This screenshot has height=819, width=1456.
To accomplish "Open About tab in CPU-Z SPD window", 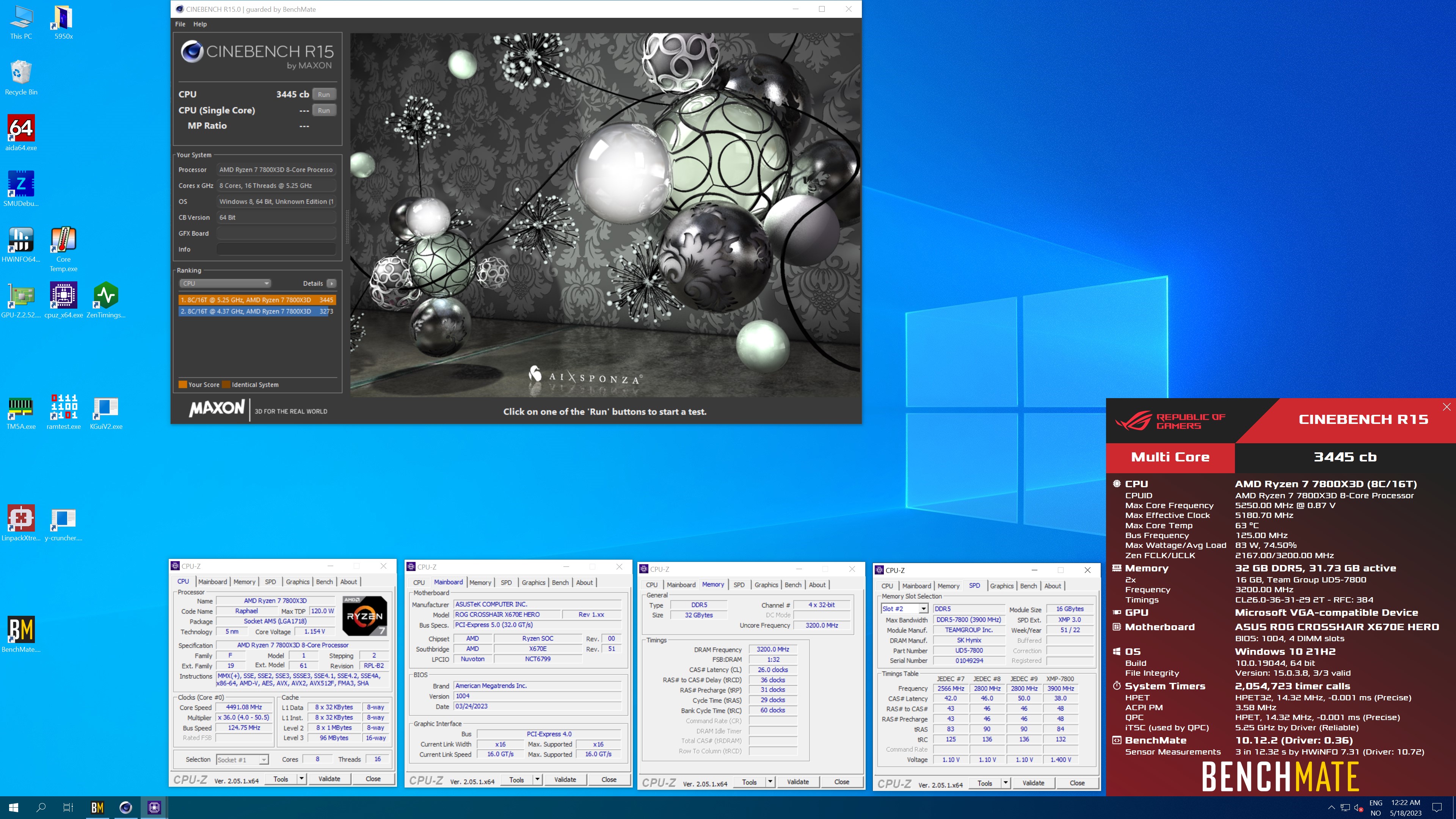I will [x=1053, y=586].
